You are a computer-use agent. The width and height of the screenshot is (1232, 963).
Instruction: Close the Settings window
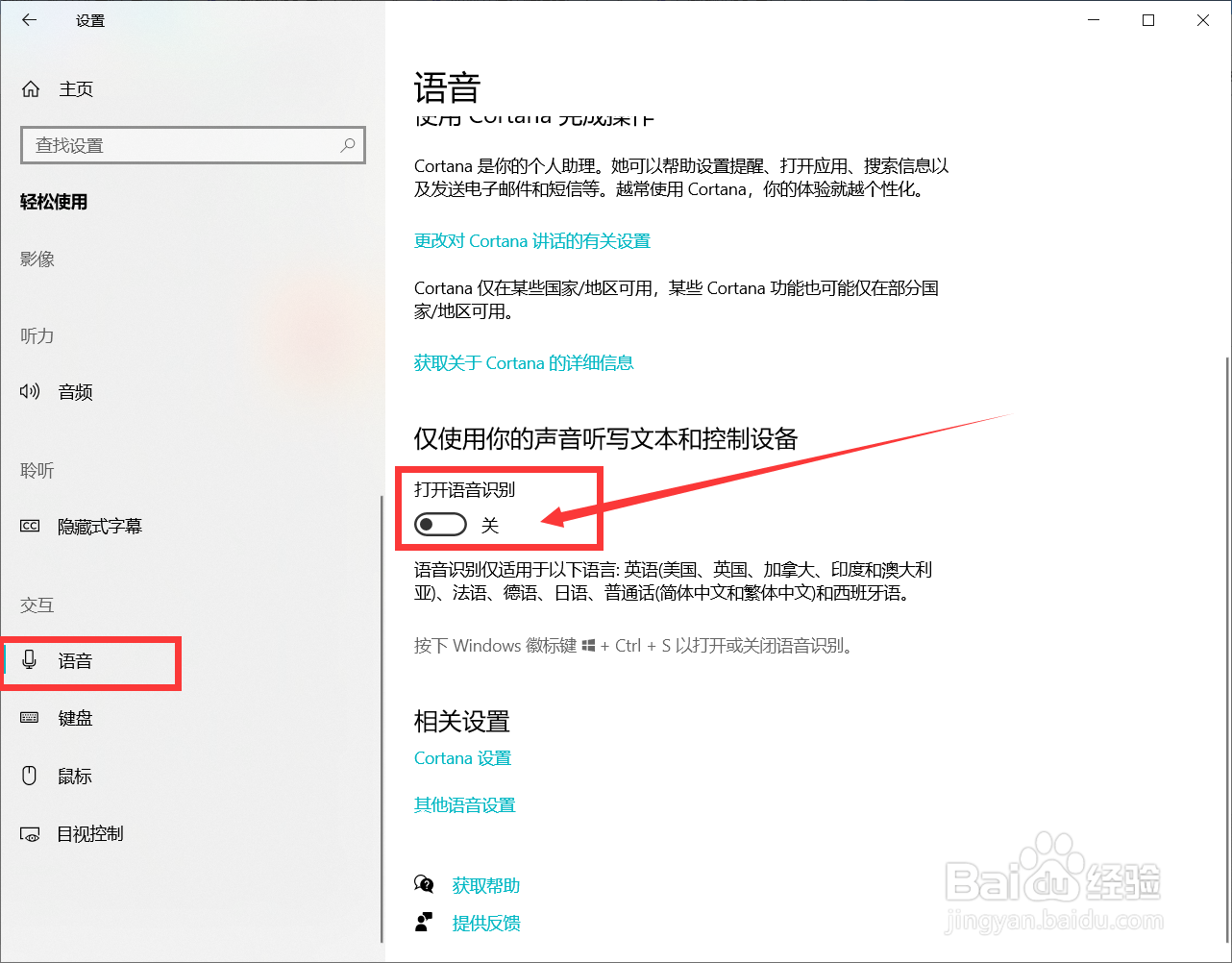[x=1203, y=20]
